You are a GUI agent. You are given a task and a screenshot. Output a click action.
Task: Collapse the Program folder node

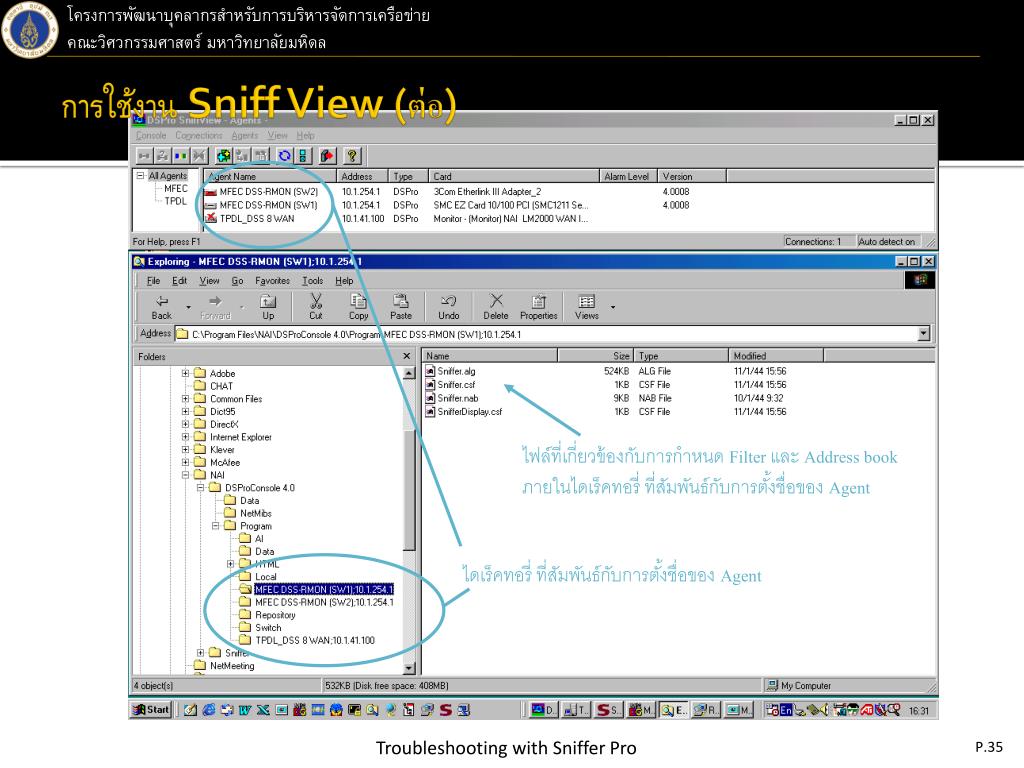(216, 526)
